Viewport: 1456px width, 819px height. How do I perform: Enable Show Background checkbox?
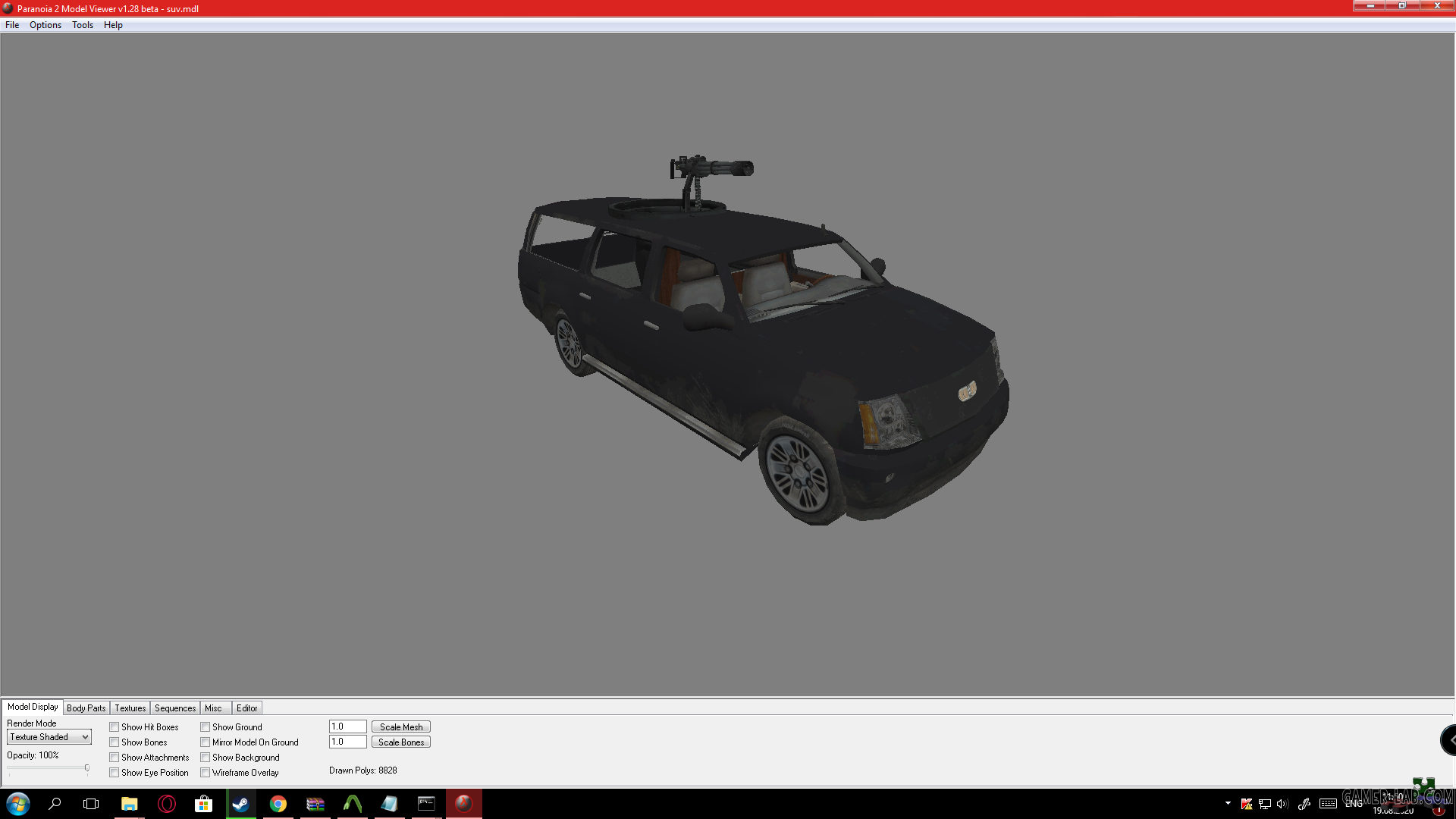205,758
